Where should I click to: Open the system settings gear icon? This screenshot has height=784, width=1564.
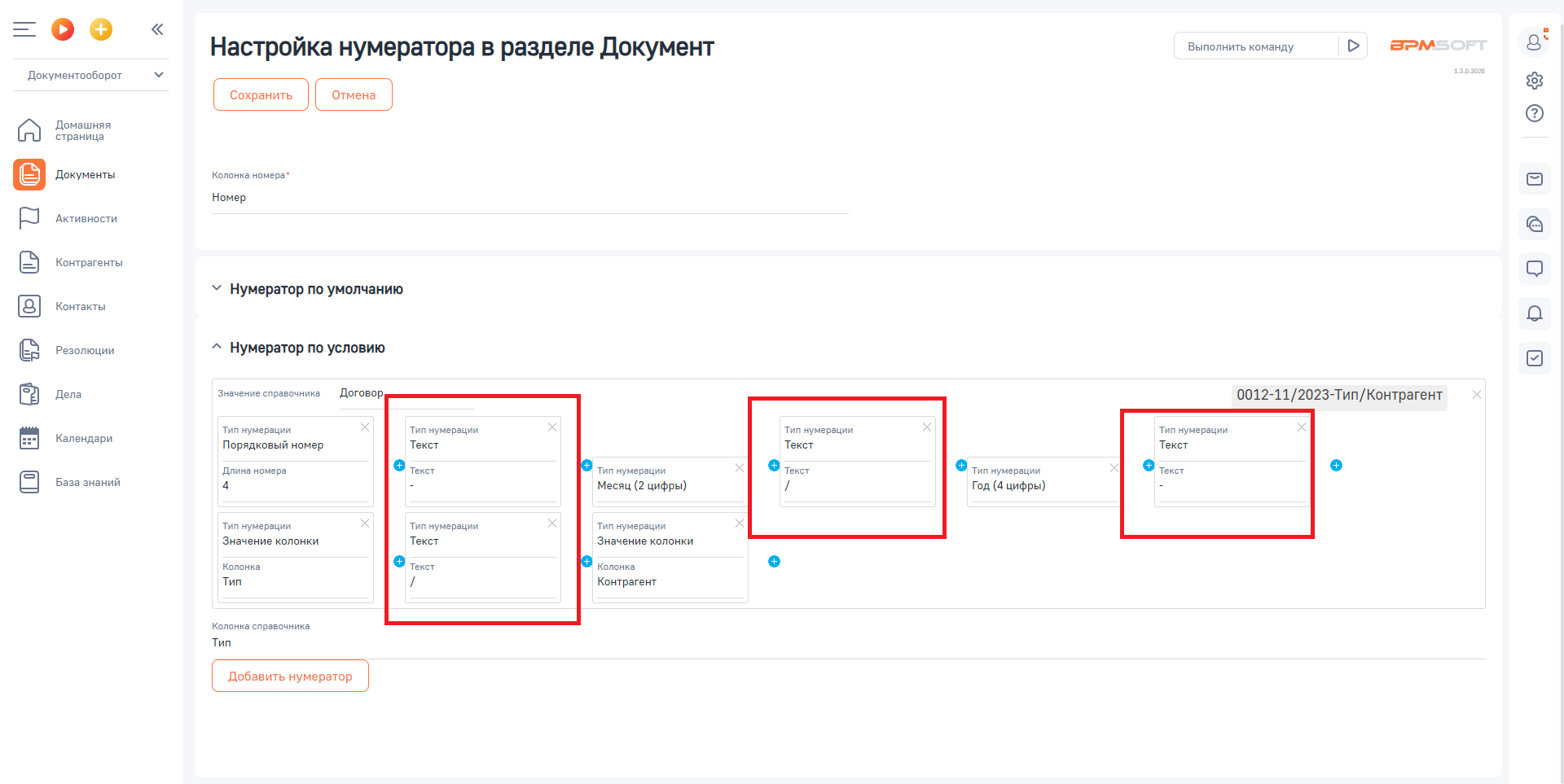(x=1535, y=80)
